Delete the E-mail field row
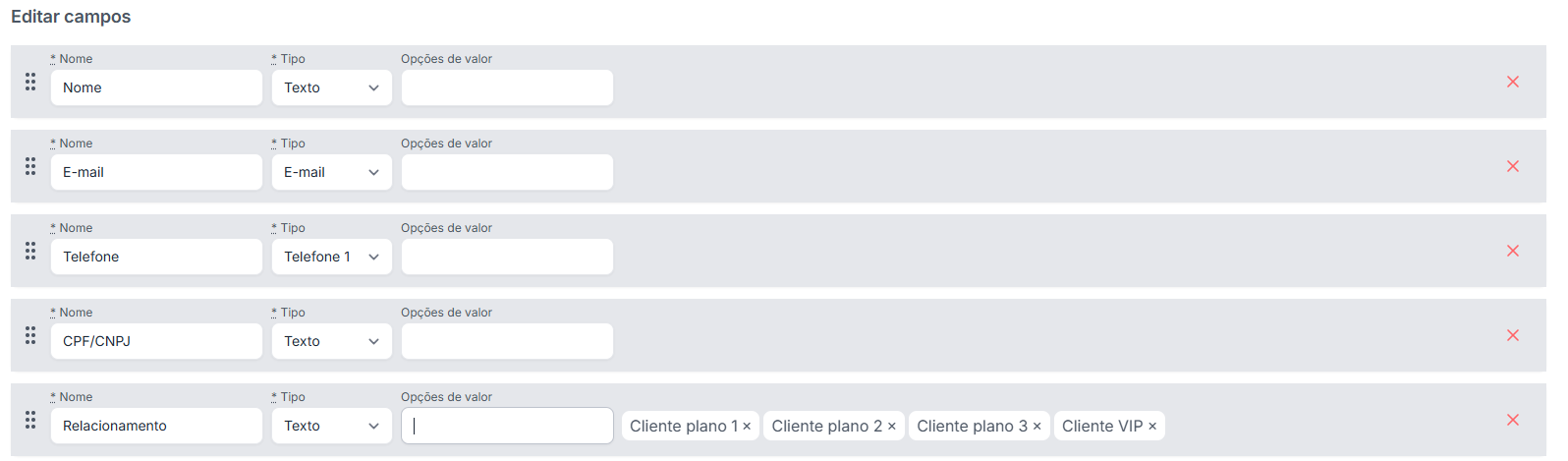 (x=1512, y=166)
